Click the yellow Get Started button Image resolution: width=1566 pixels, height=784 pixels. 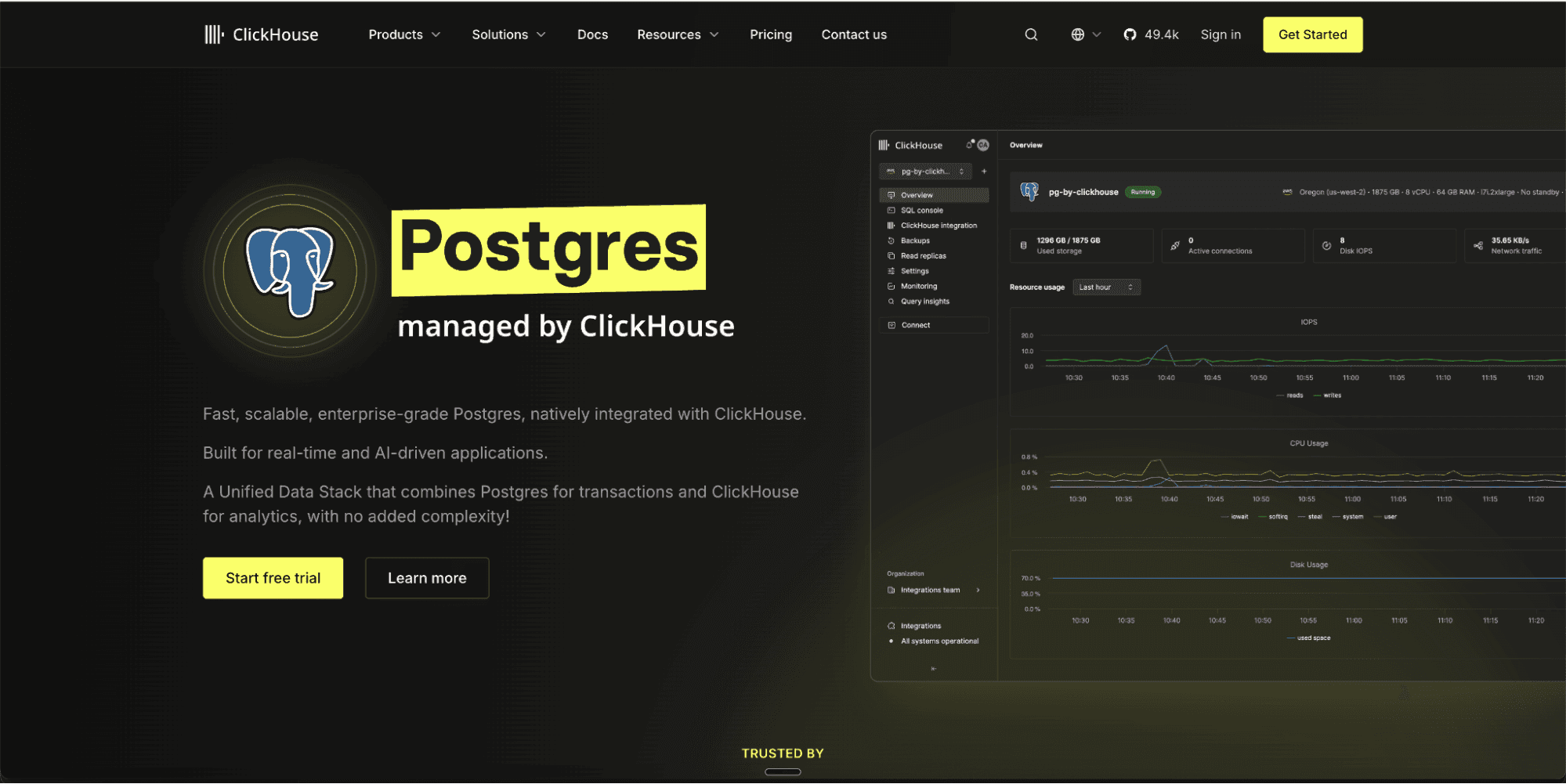click(x=1312, y=34)
